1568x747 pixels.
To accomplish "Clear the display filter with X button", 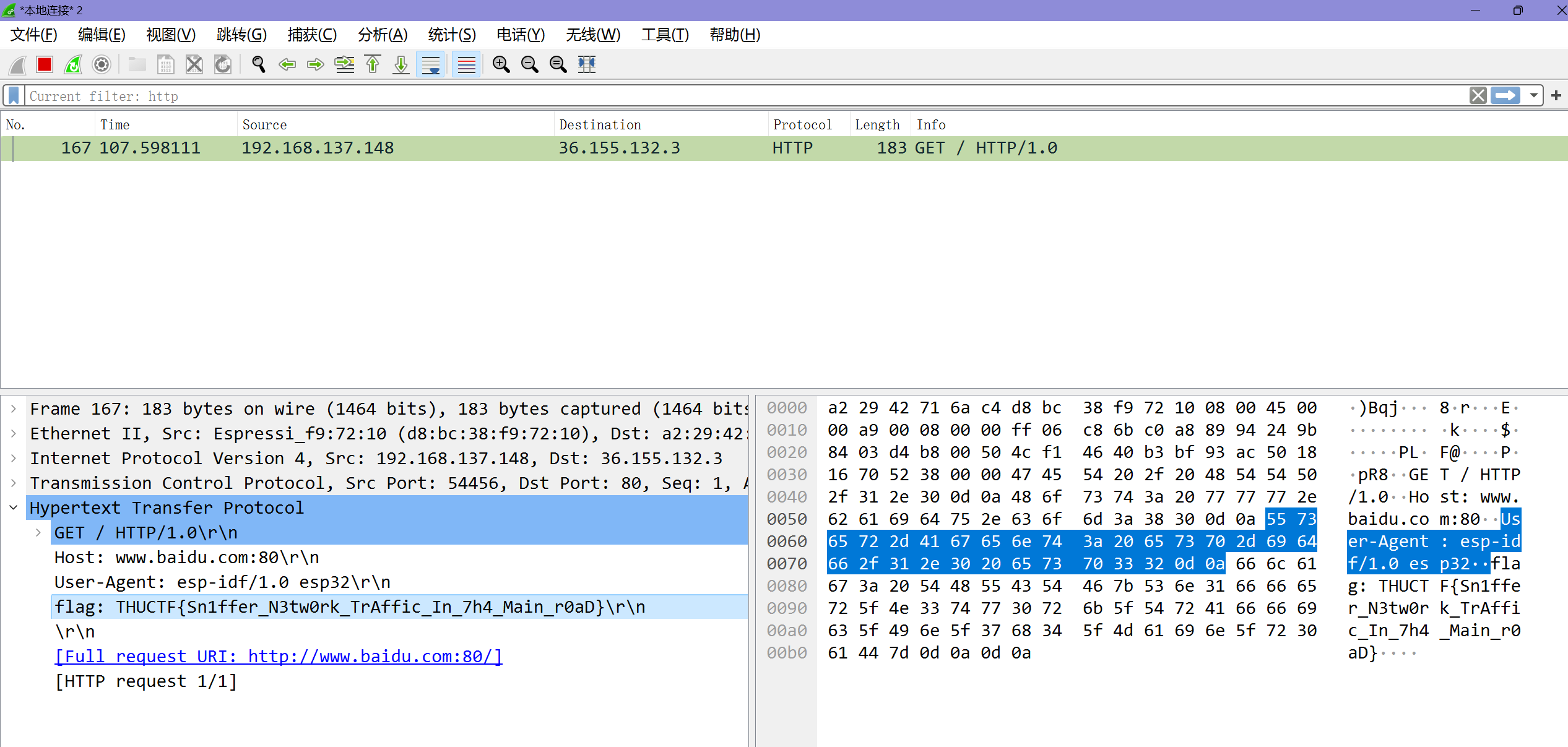I will point(1478,96).
